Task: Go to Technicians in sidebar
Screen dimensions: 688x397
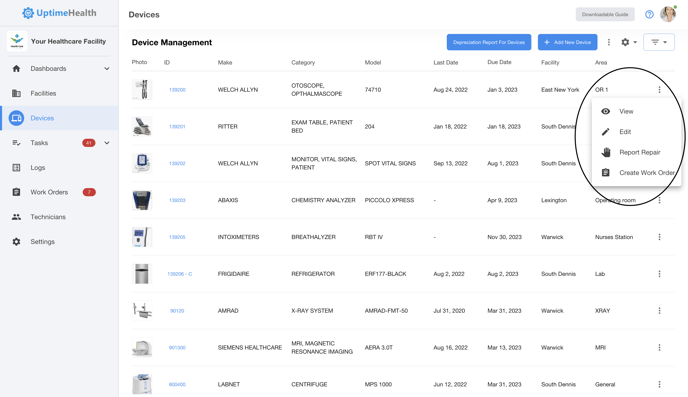Action: coord(48,217)
